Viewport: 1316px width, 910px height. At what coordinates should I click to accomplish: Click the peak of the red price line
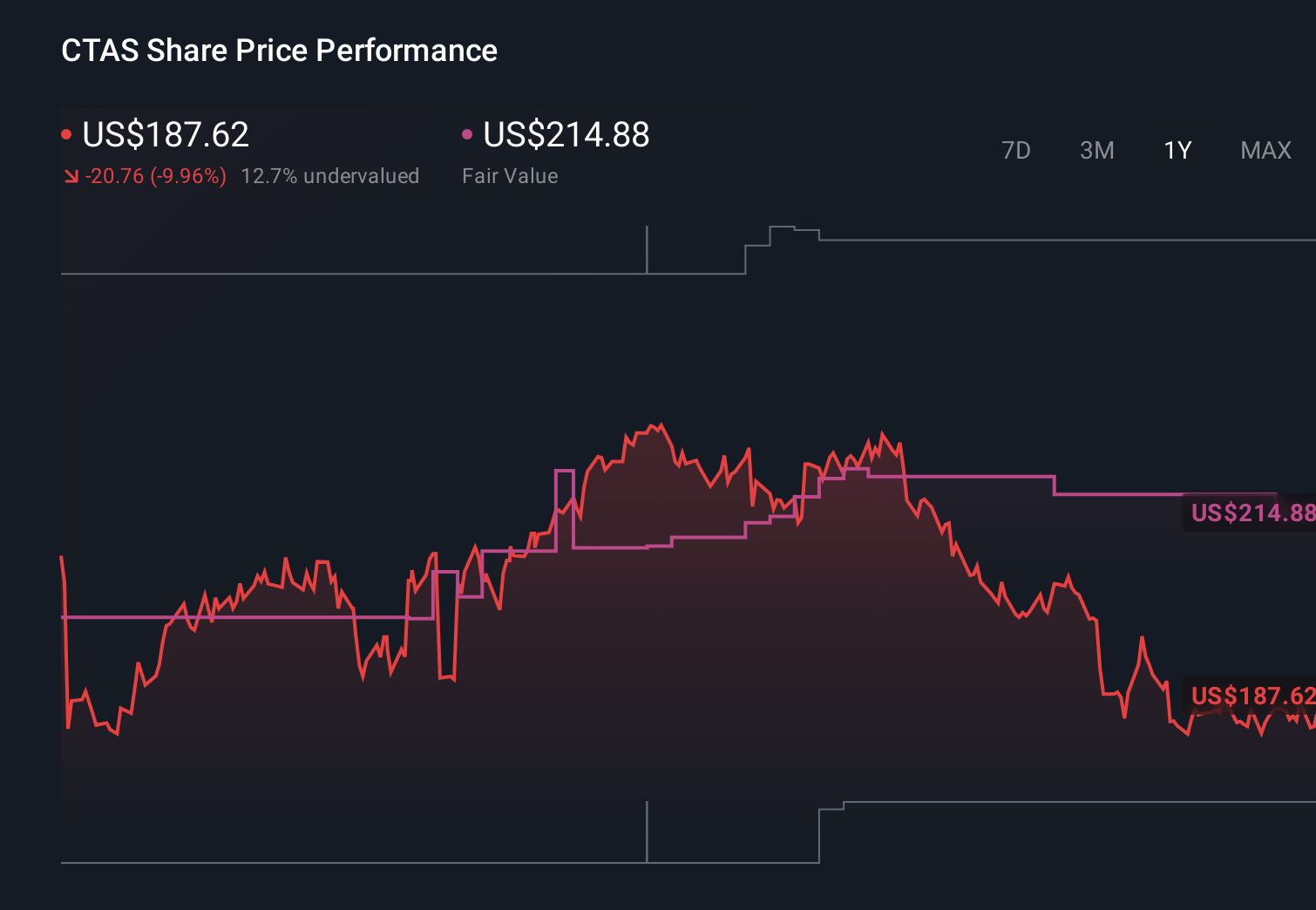660,424
